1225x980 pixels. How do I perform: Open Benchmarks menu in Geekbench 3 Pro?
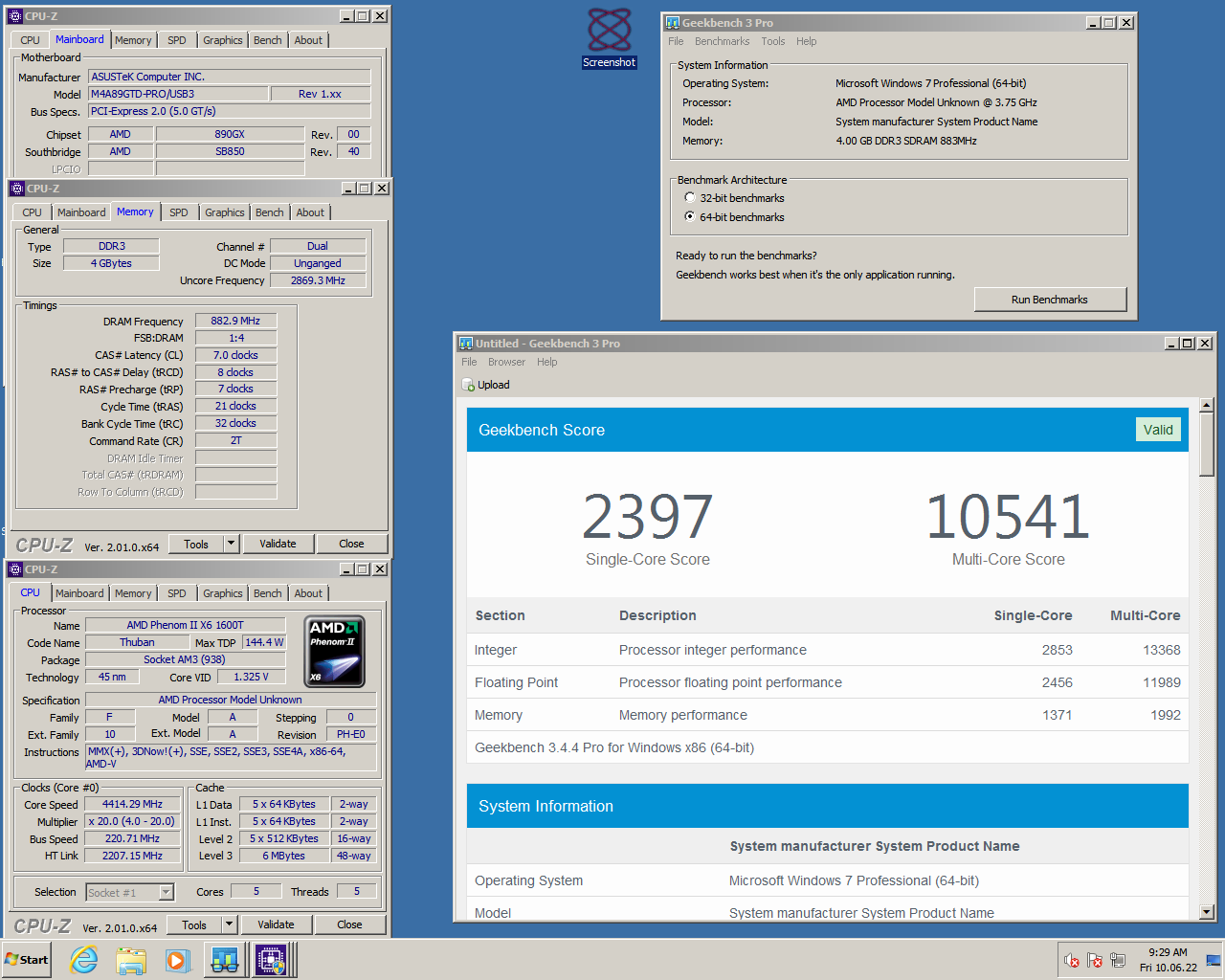click(722, 41)
